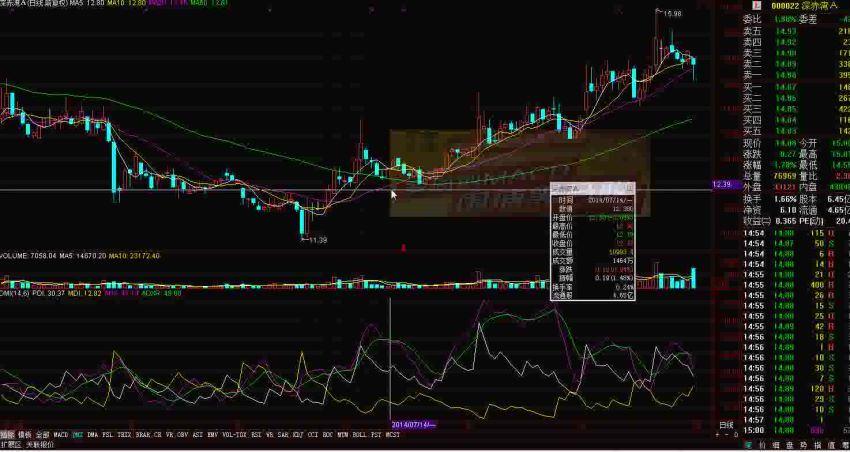Click the 总量 76969 value
The height and width of the screenshot is (452, 850).
click(x=784, y=177)
